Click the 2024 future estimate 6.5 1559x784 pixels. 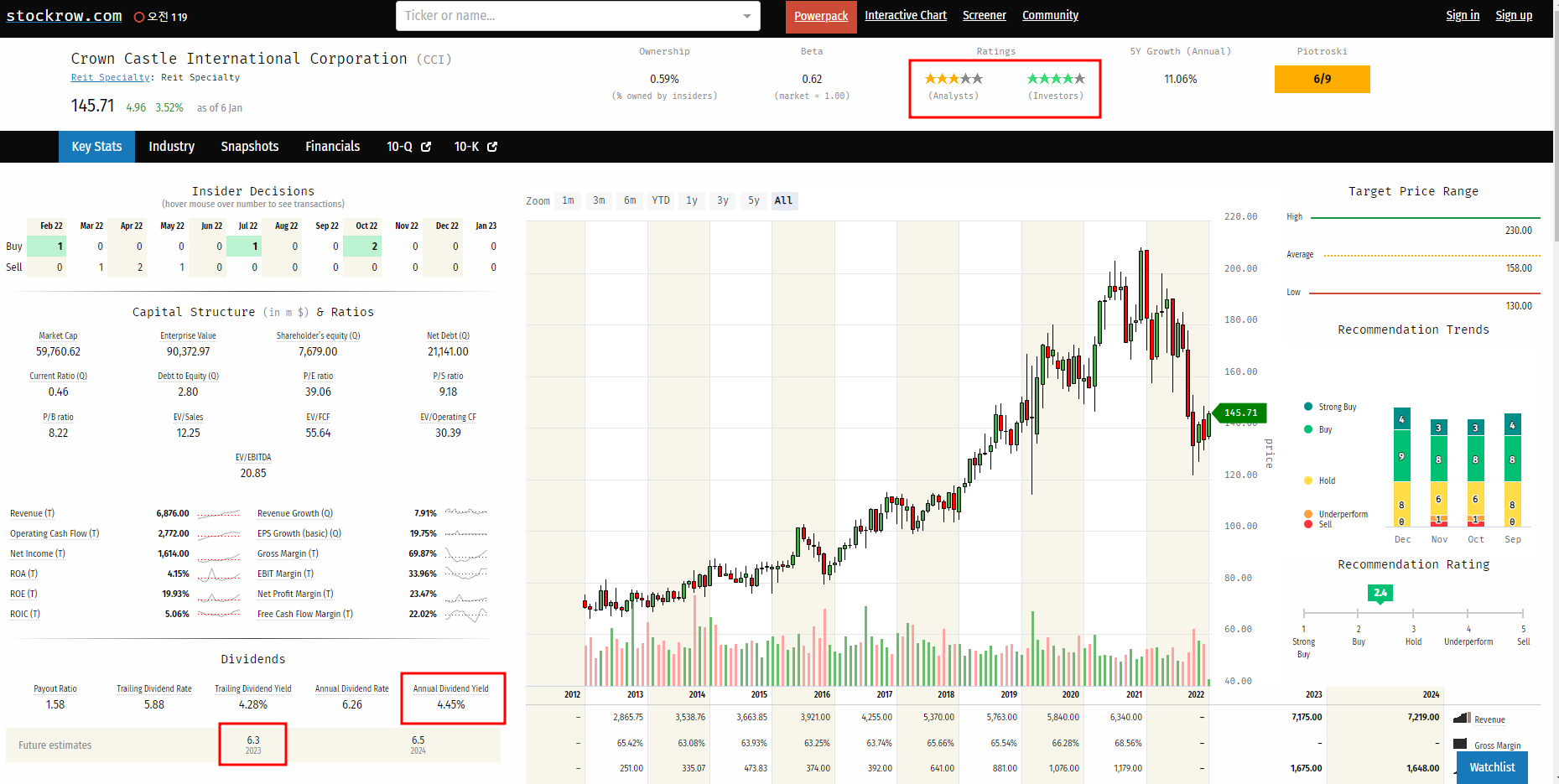point(418,740)
